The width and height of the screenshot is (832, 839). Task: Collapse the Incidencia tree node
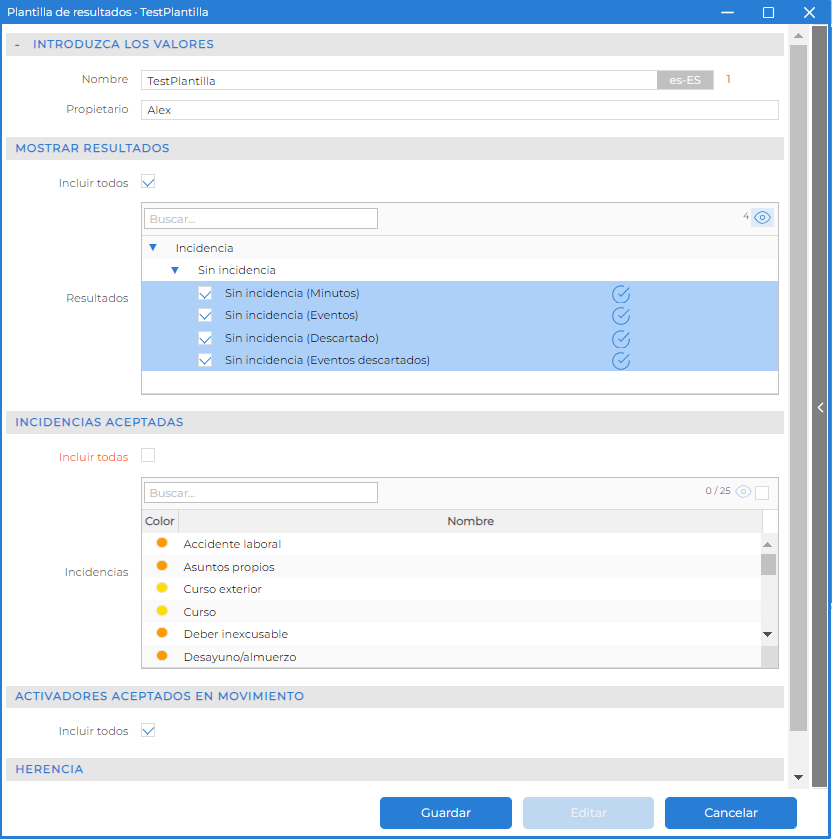click(153, 247)
